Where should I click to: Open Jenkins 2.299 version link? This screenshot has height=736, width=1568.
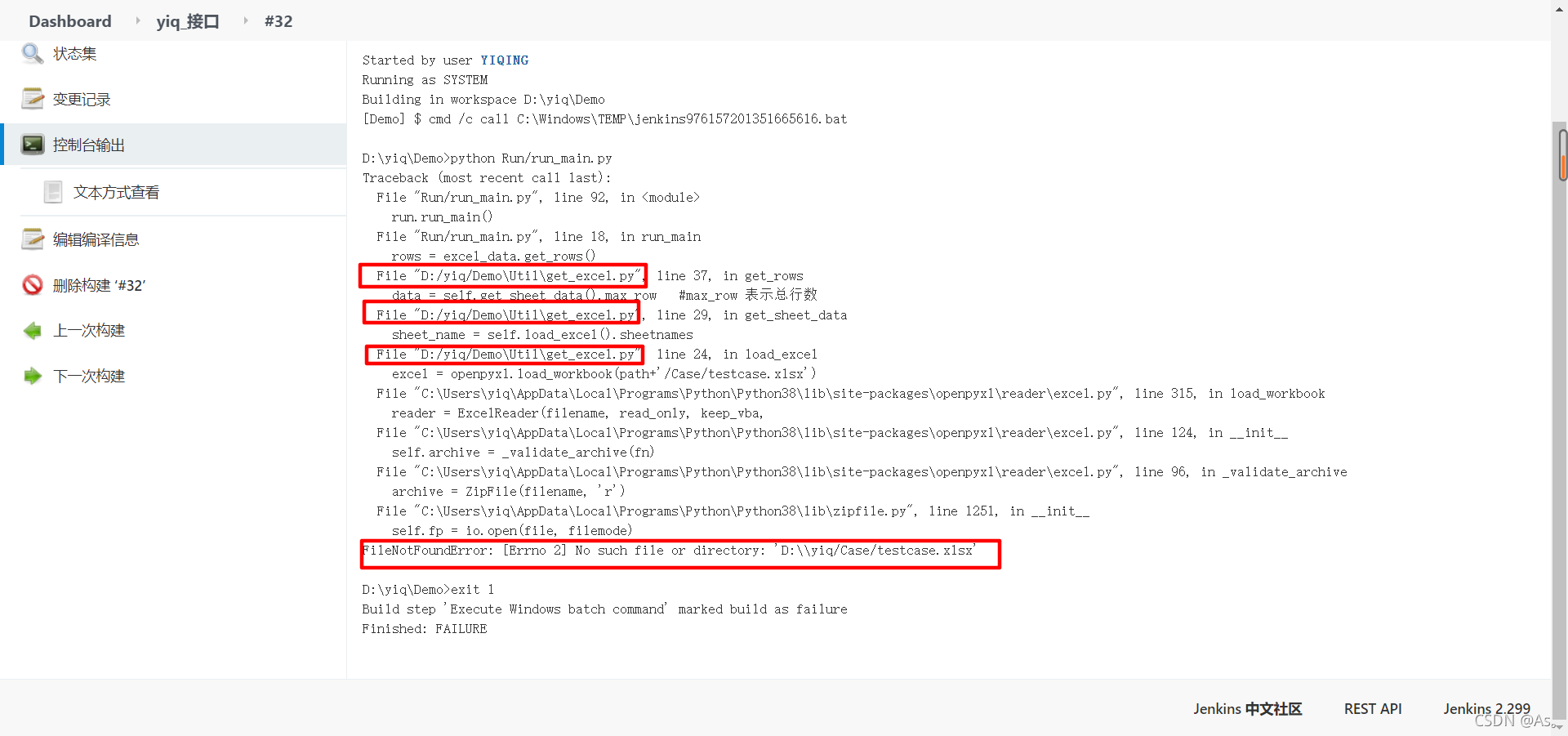(1486, 709)
